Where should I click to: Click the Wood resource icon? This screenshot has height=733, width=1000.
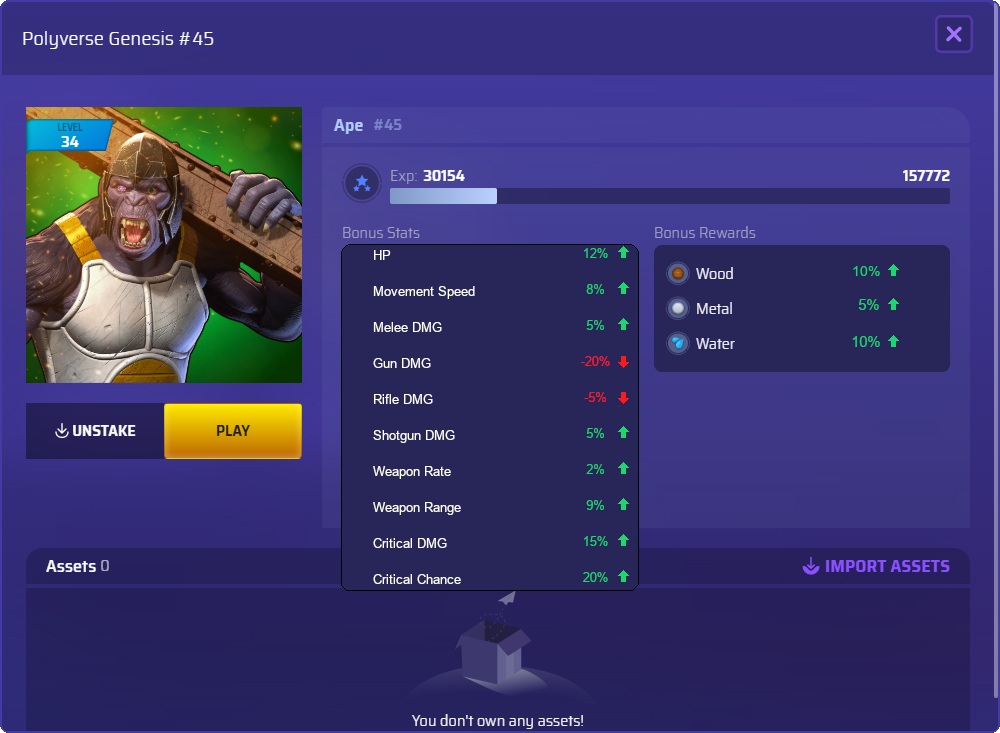[x=678, y=274]
